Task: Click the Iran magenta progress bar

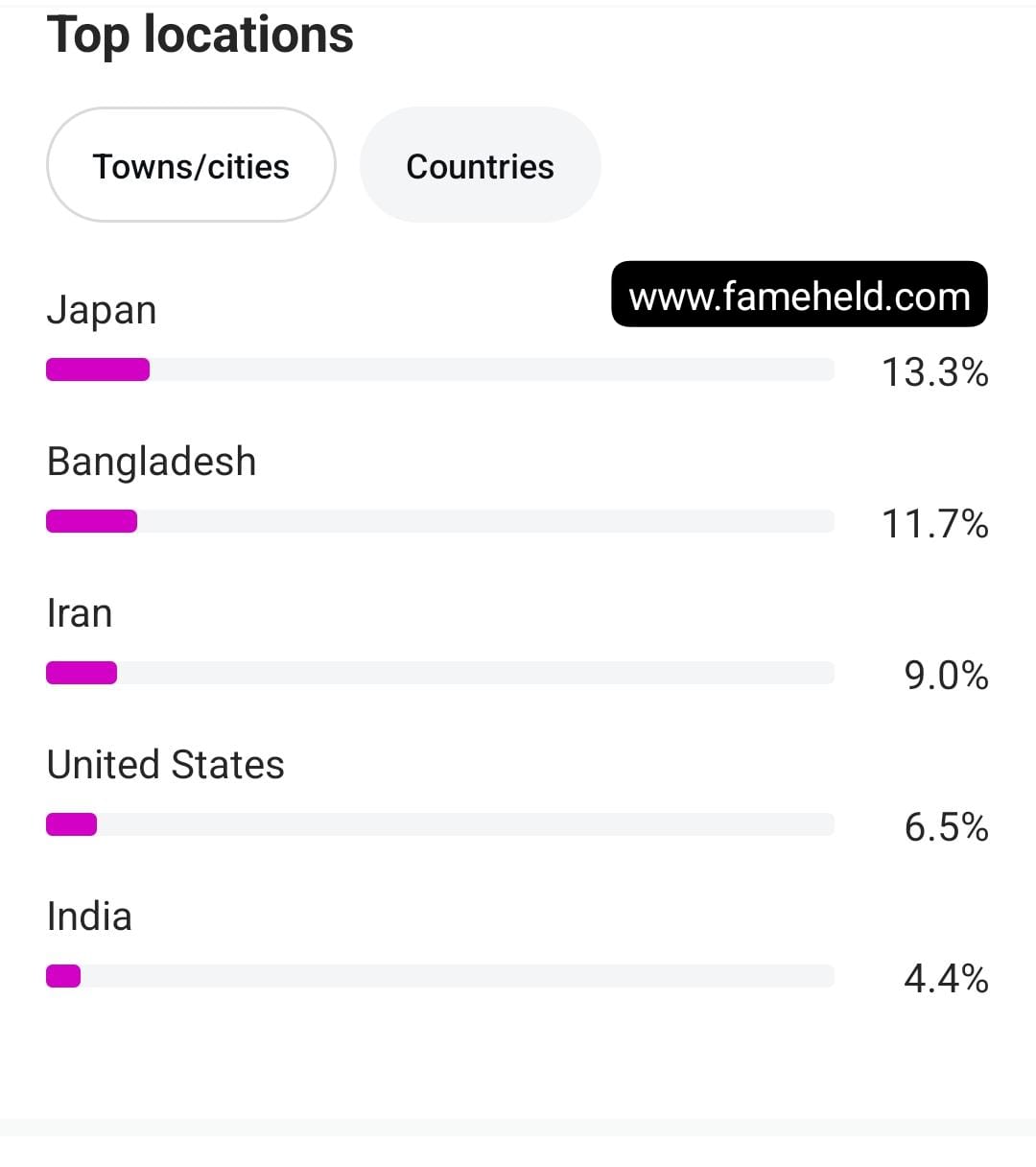Action: click(x=82, y=673)
